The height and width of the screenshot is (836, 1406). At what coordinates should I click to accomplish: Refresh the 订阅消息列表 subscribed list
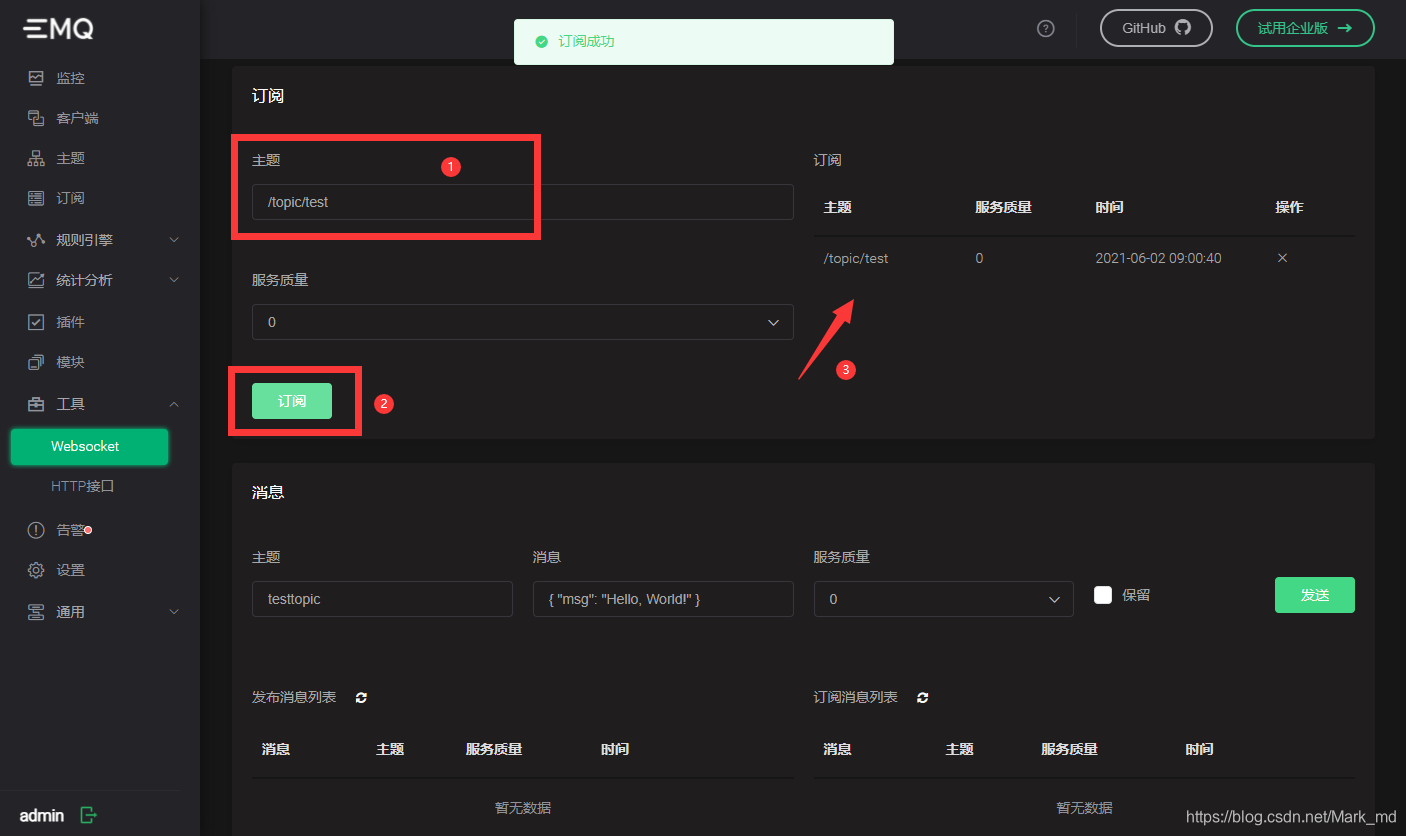pyautogui.click(x=923, y=698)
